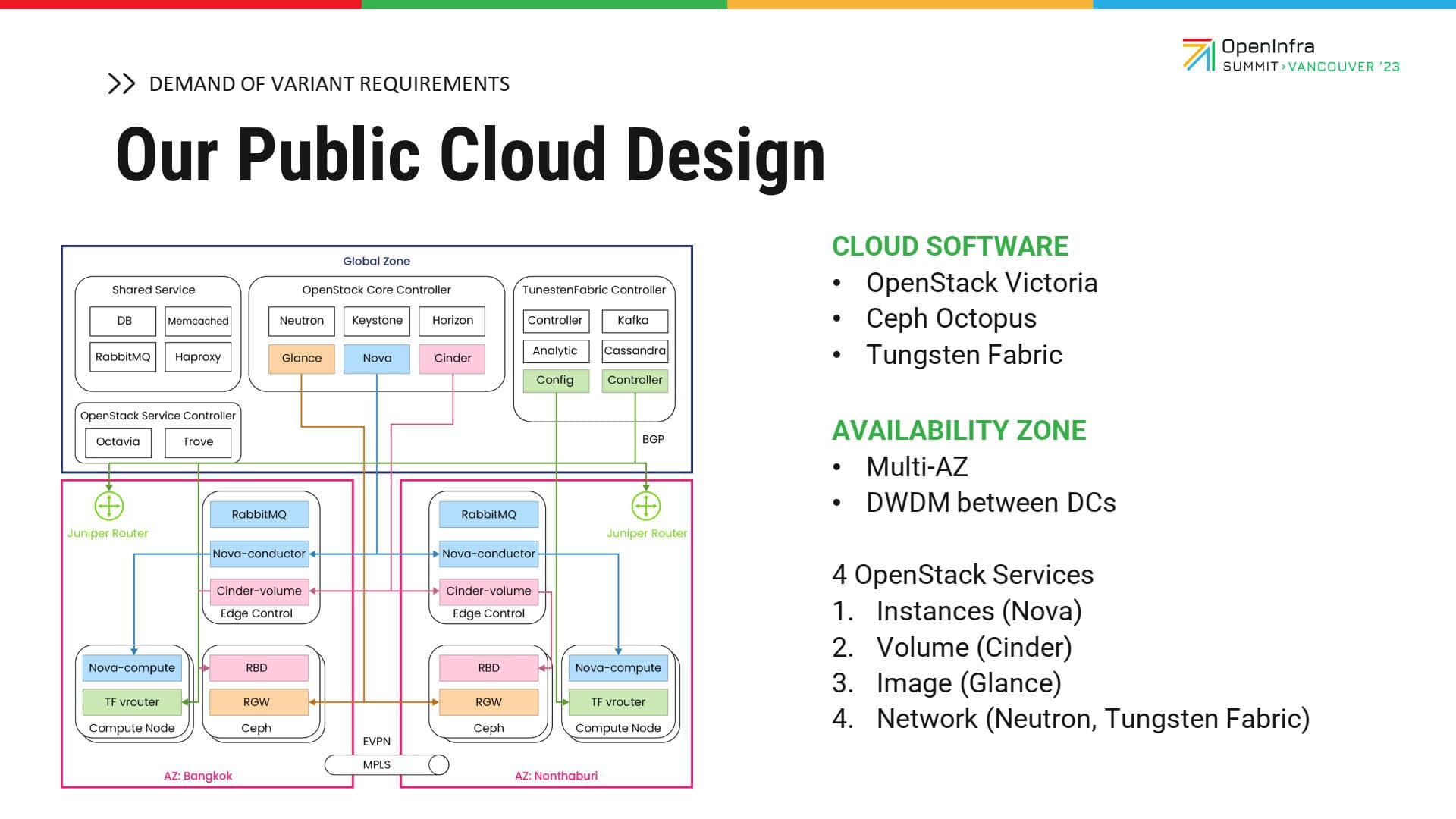Select Nova-conductor in Bangkok Edge Control
Viewport: 1456px width, 819px height.
point(259,554)
